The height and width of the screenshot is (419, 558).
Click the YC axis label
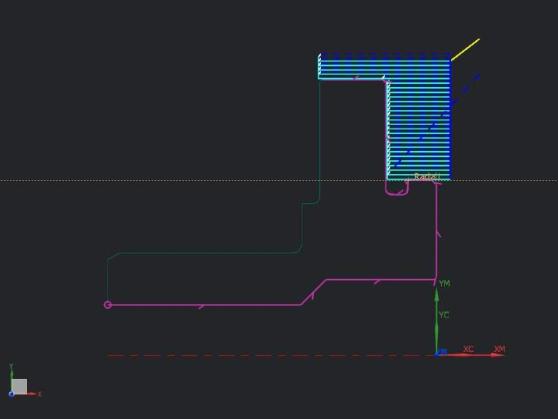click(444, 315)
